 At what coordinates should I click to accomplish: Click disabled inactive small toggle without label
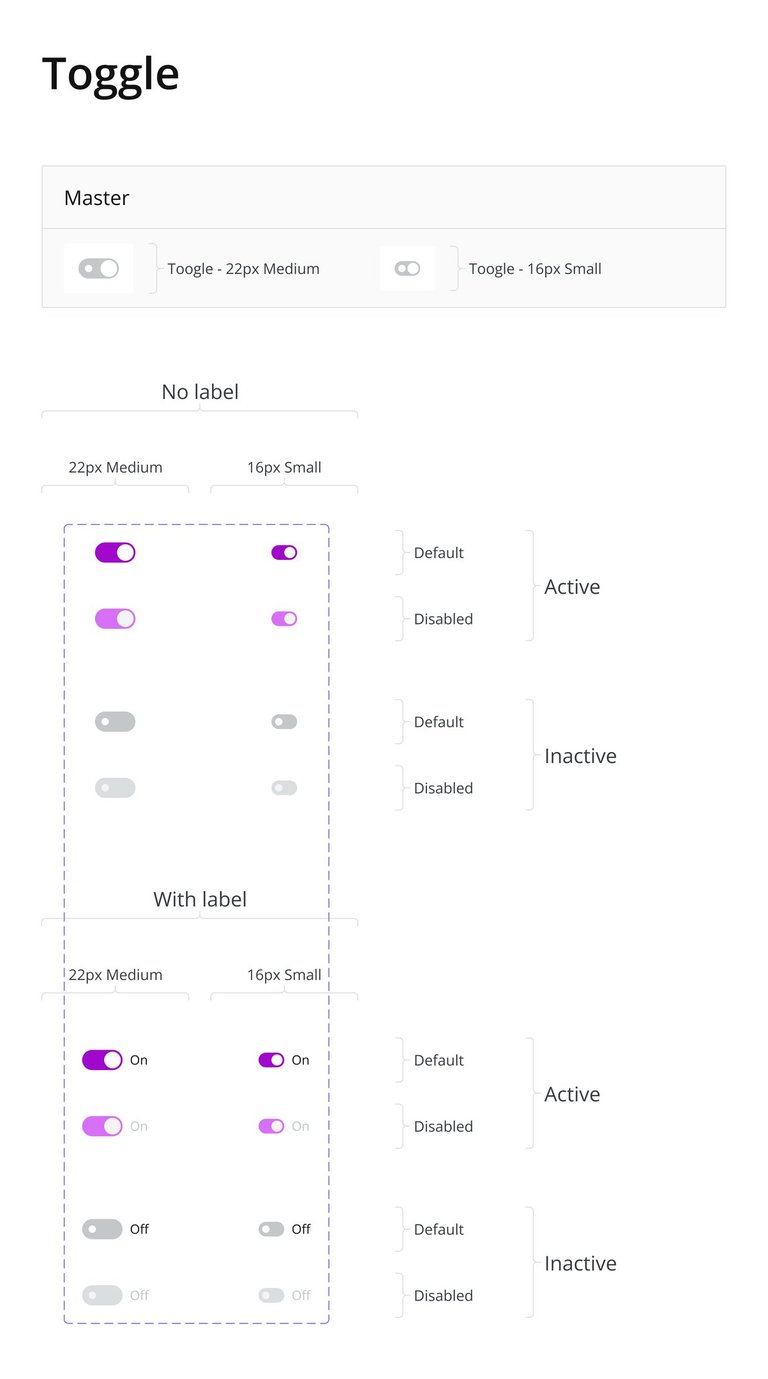(x=284, y=788)
